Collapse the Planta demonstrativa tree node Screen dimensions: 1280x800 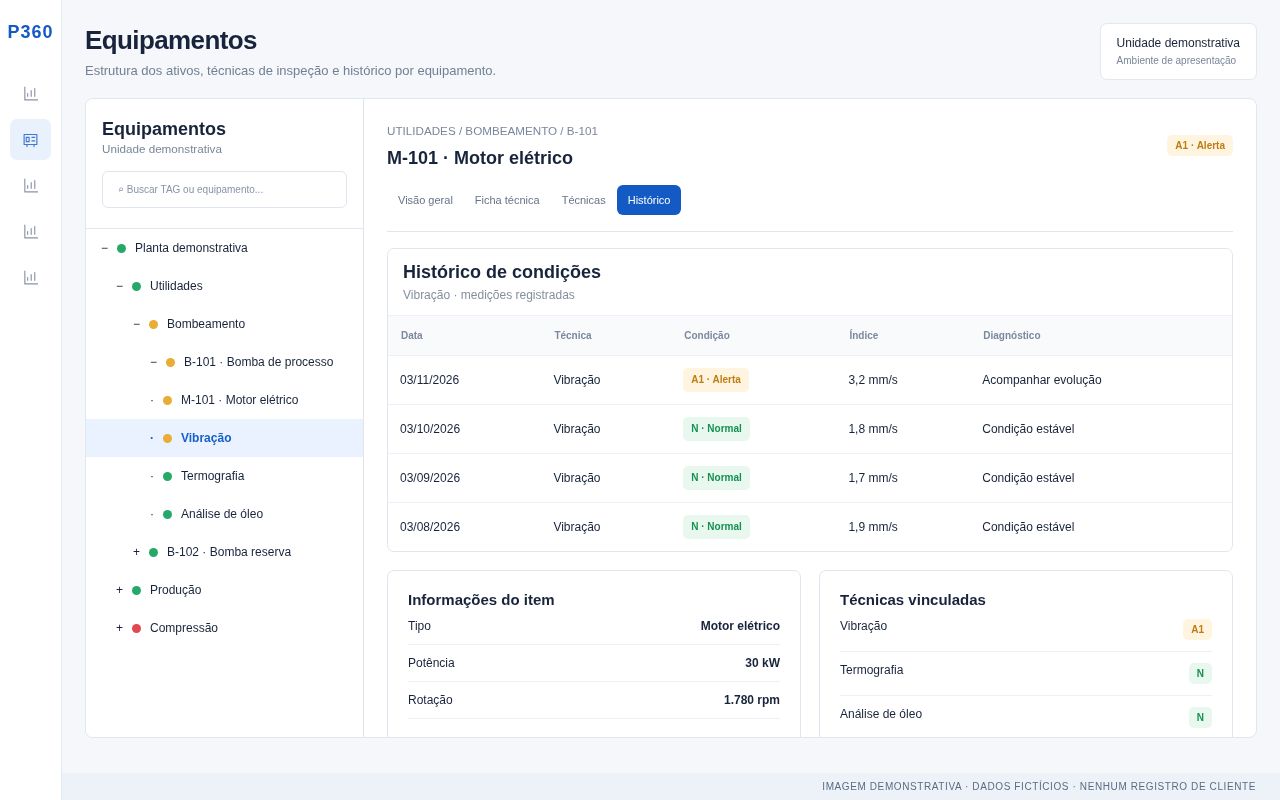[105, 248]
